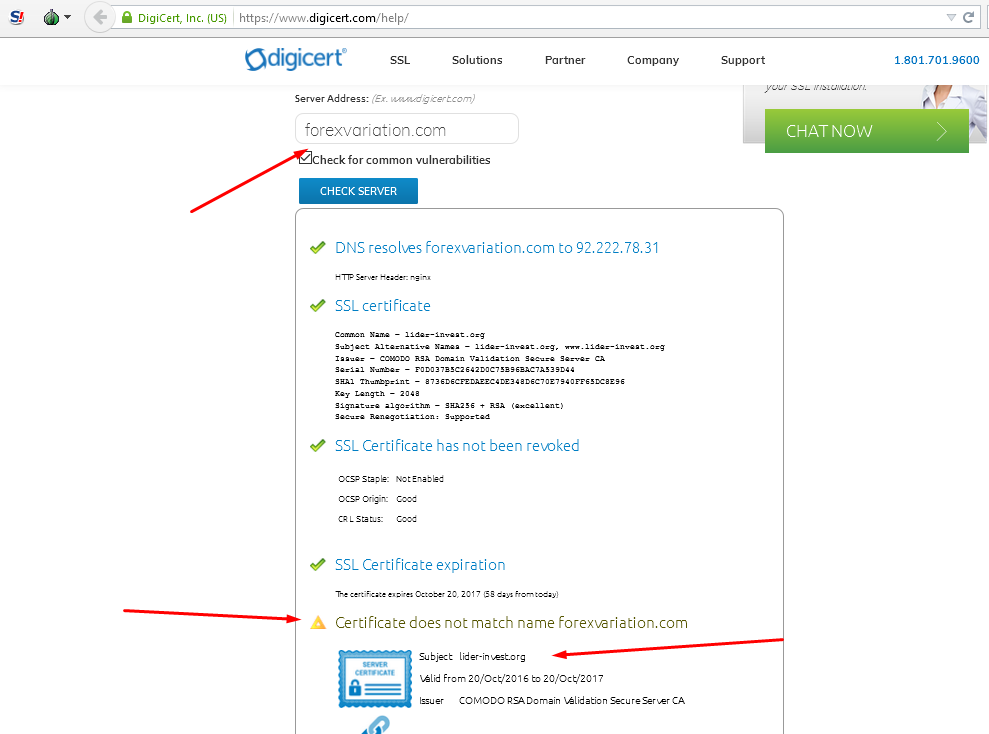Go back with the browser back arrow
Image resolution: width=989 pixels, height=734 pixels.
tap(100, 17)
